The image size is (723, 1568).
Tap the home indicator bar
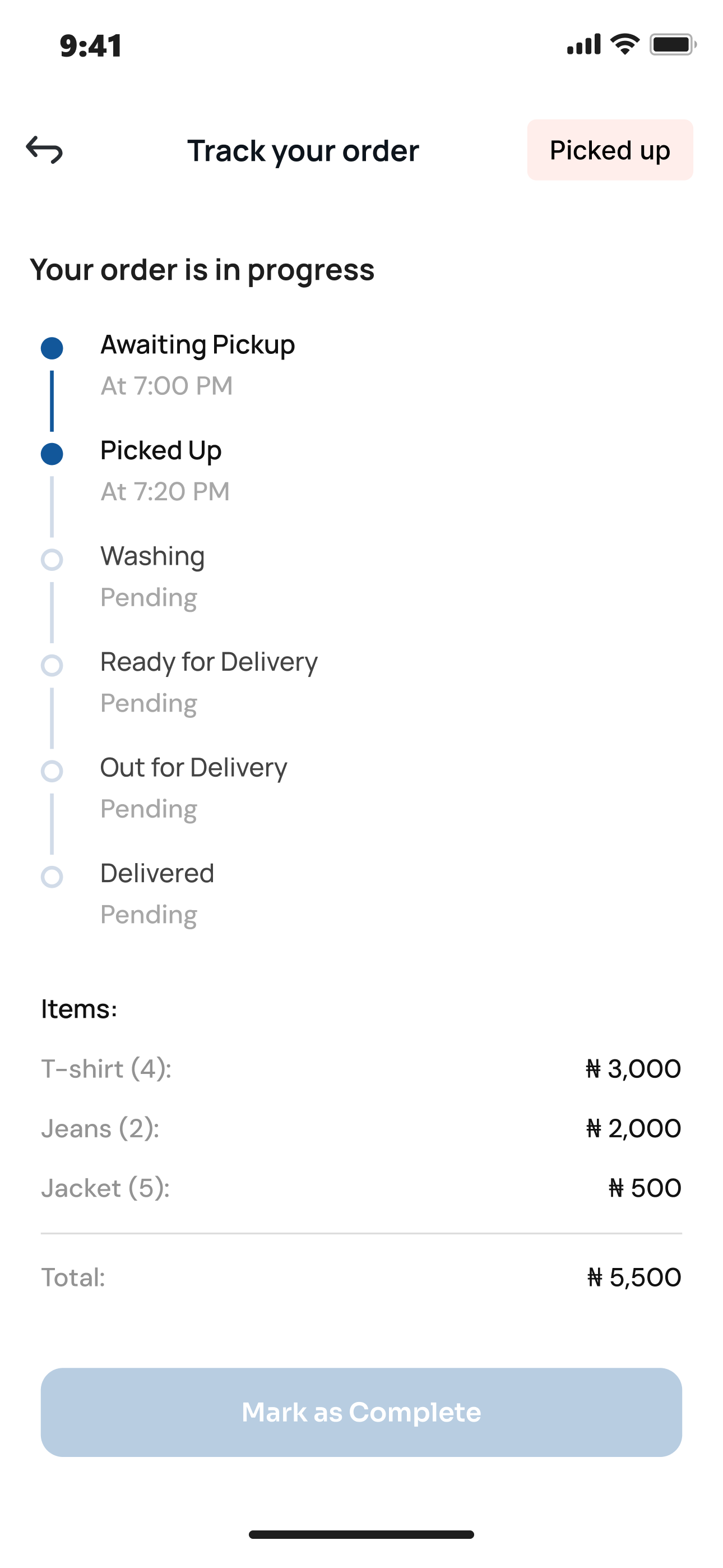tap(361, 1534)
